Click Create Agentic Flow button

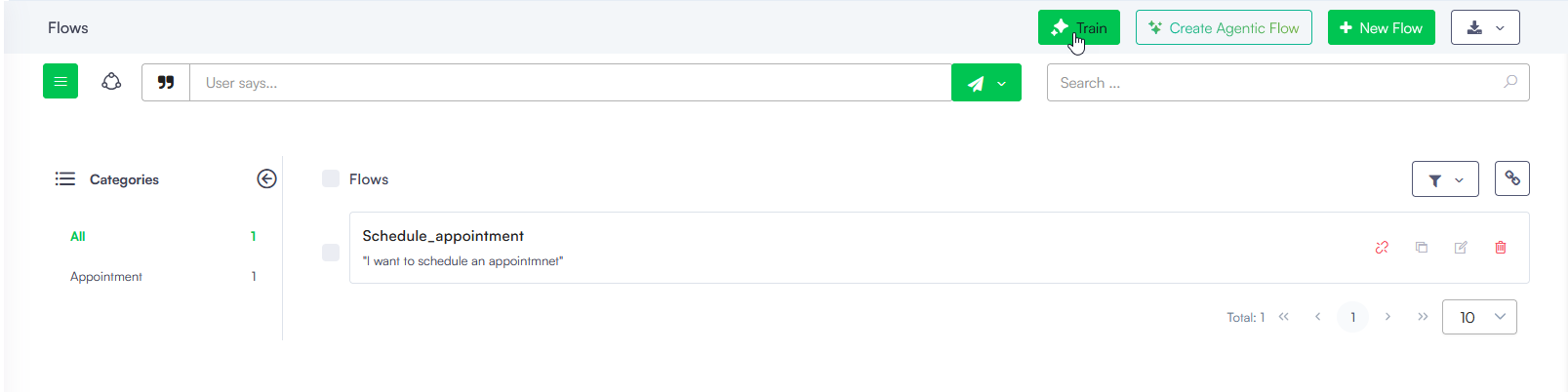point(1224,28)
